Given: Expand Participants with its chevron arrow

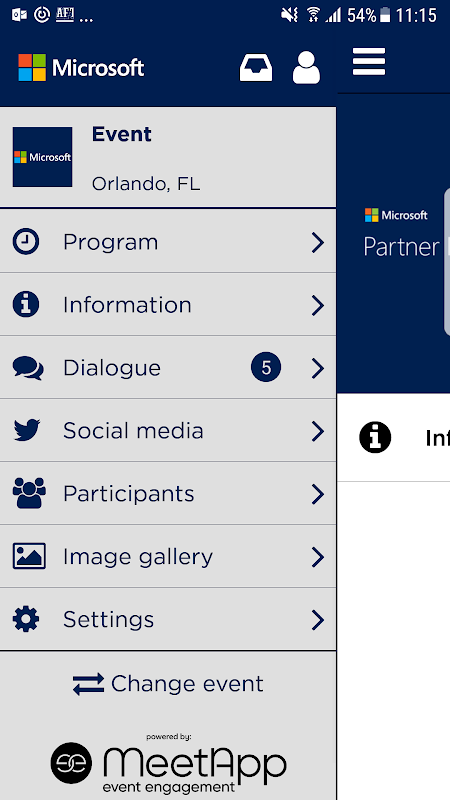Looking at the screenshot, I should tap(318, 494).
